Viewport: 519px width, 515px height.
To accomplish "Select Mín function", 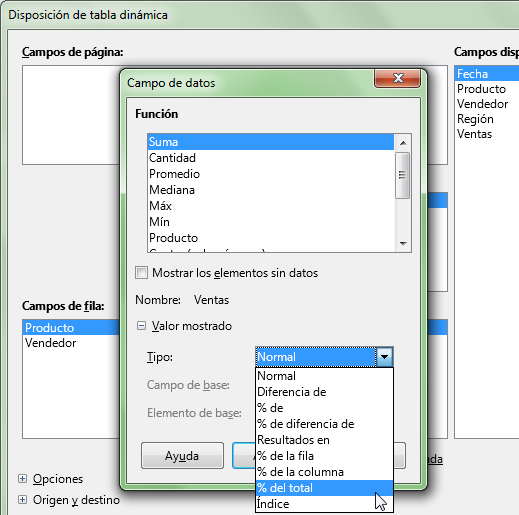I will (x=271, y=222).
